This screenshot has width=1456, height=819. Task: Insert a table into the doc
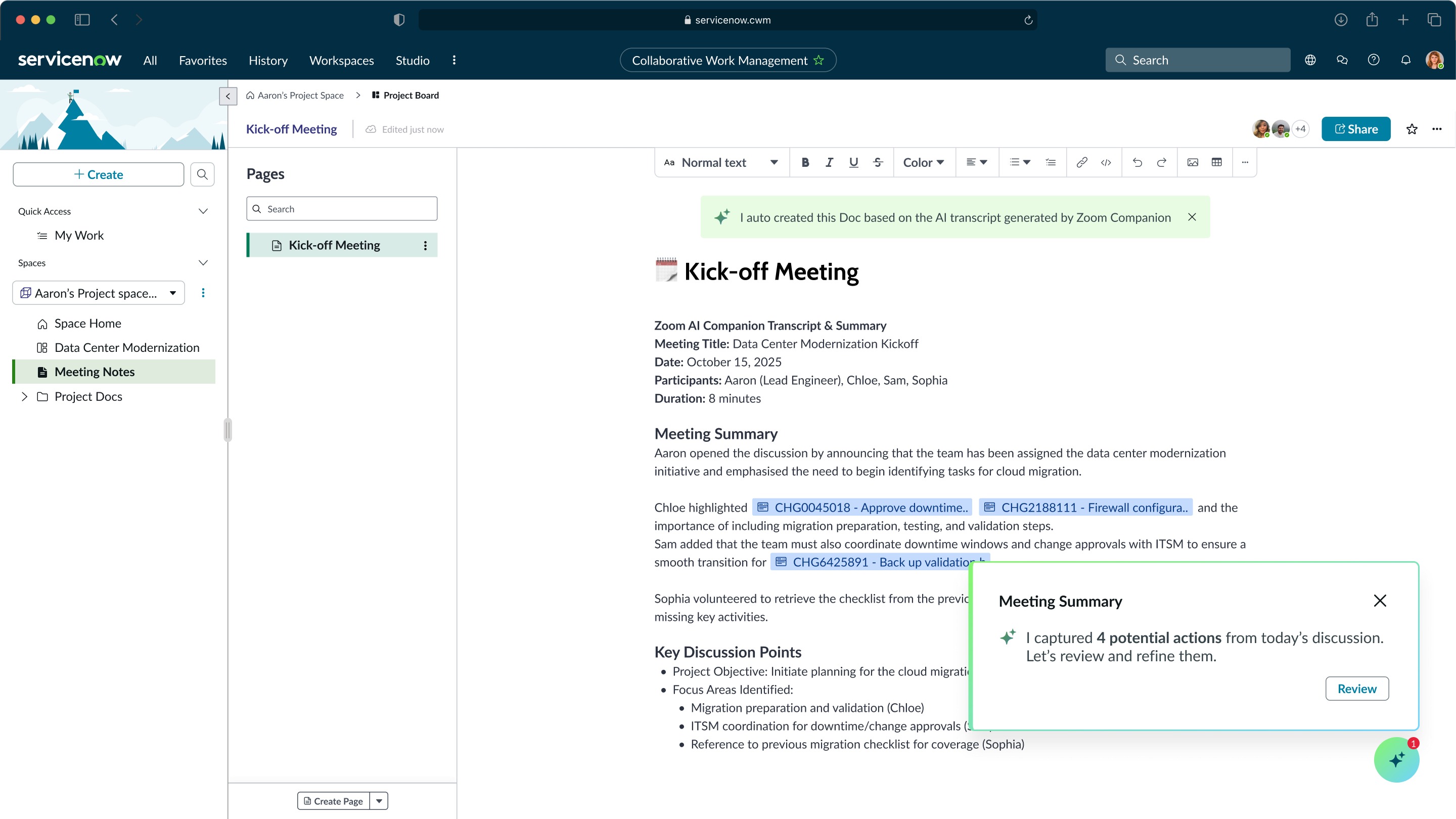click(x=1217, y=163)
